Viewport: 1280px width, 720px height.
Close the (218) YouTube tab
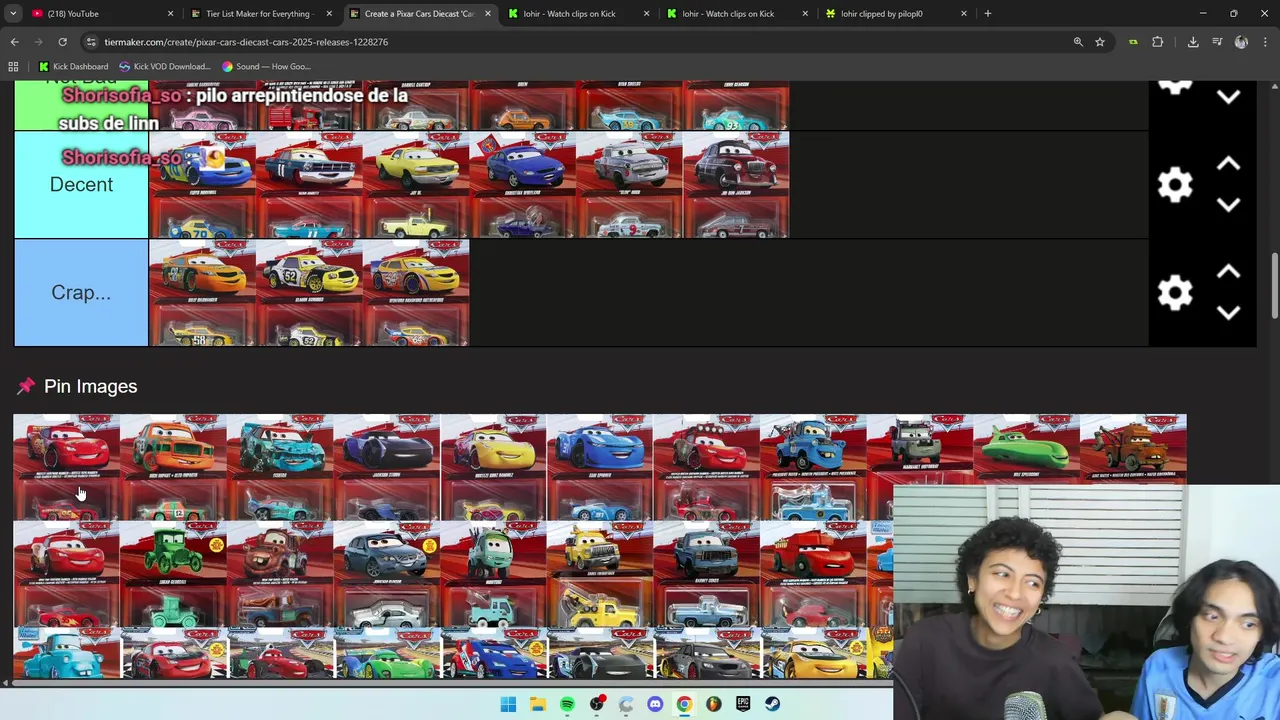pyautogui.click(x=170, y=14)
